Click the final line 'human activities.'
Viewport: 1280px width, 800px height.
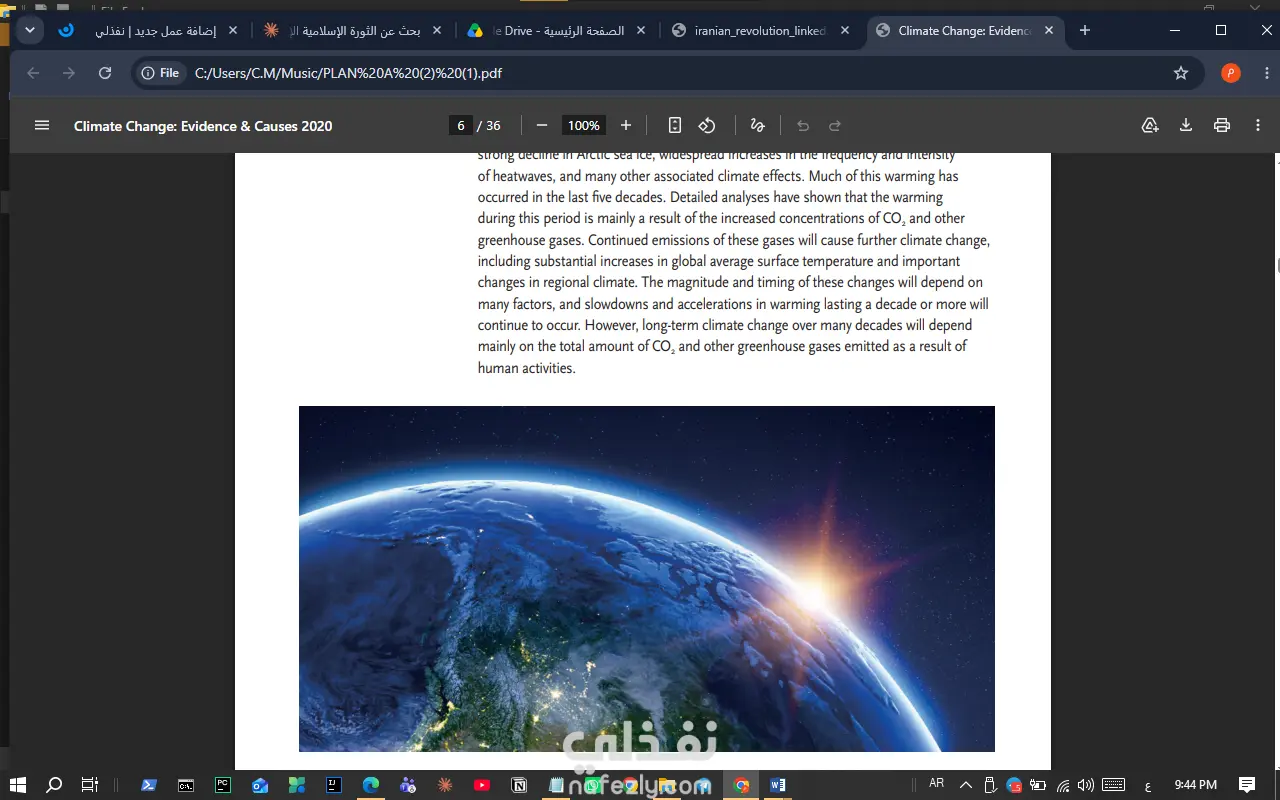[x=526, y=368]
